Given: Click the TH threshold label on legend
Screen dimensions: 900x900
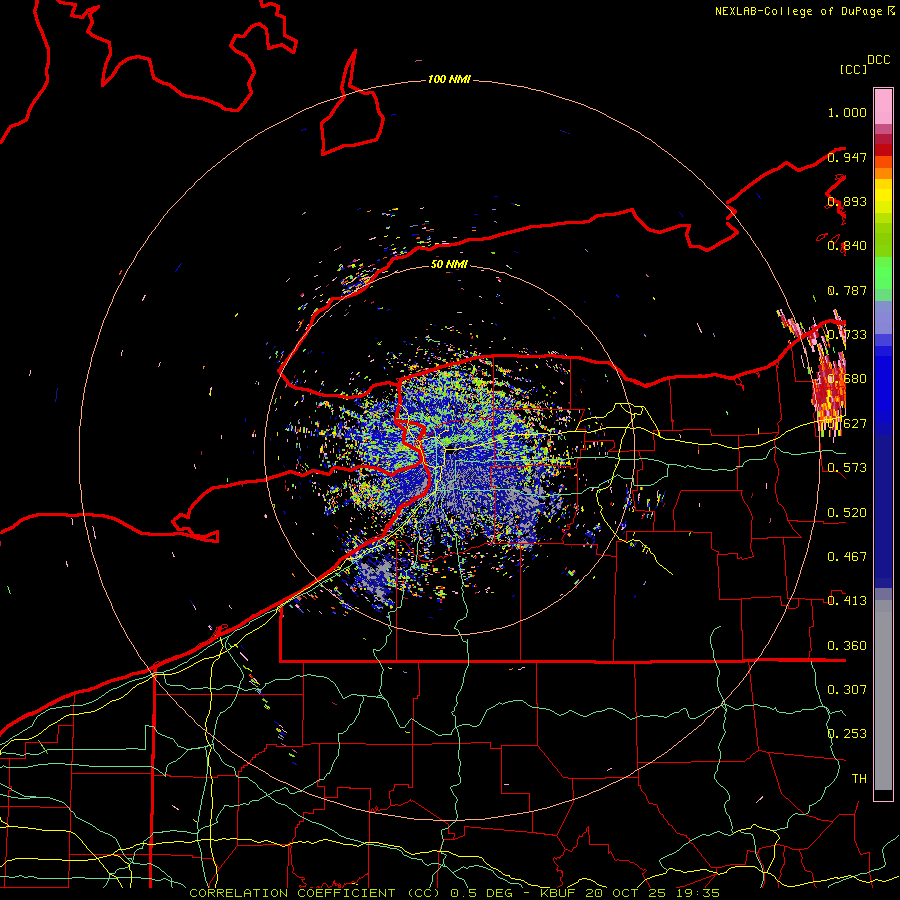Looking at the screenshot, I should coord(859,779).
